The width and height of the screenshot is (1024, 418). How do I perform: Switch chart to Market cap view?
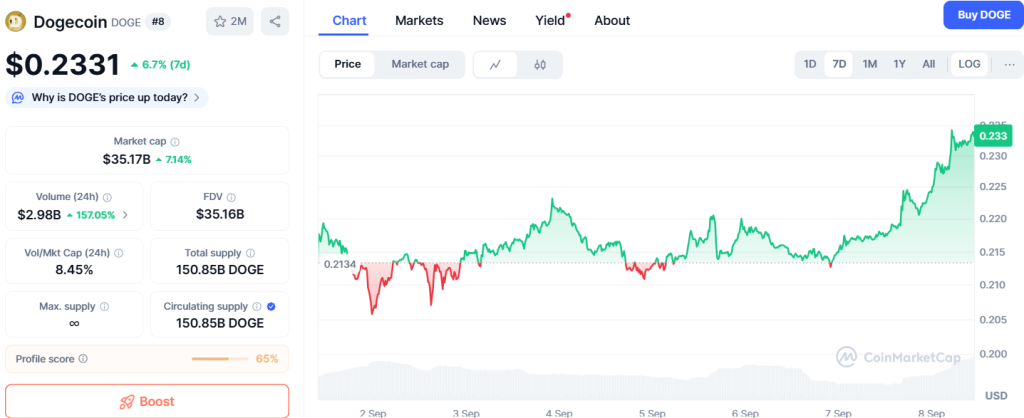(x=420, y=64)
